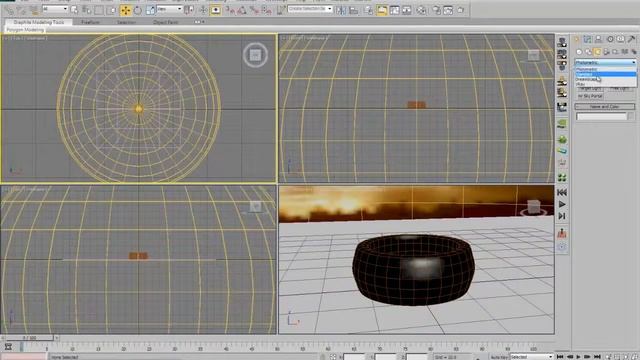Select the Systems category icon
This screenshot has height=360, width=640.
click(633, 52)
